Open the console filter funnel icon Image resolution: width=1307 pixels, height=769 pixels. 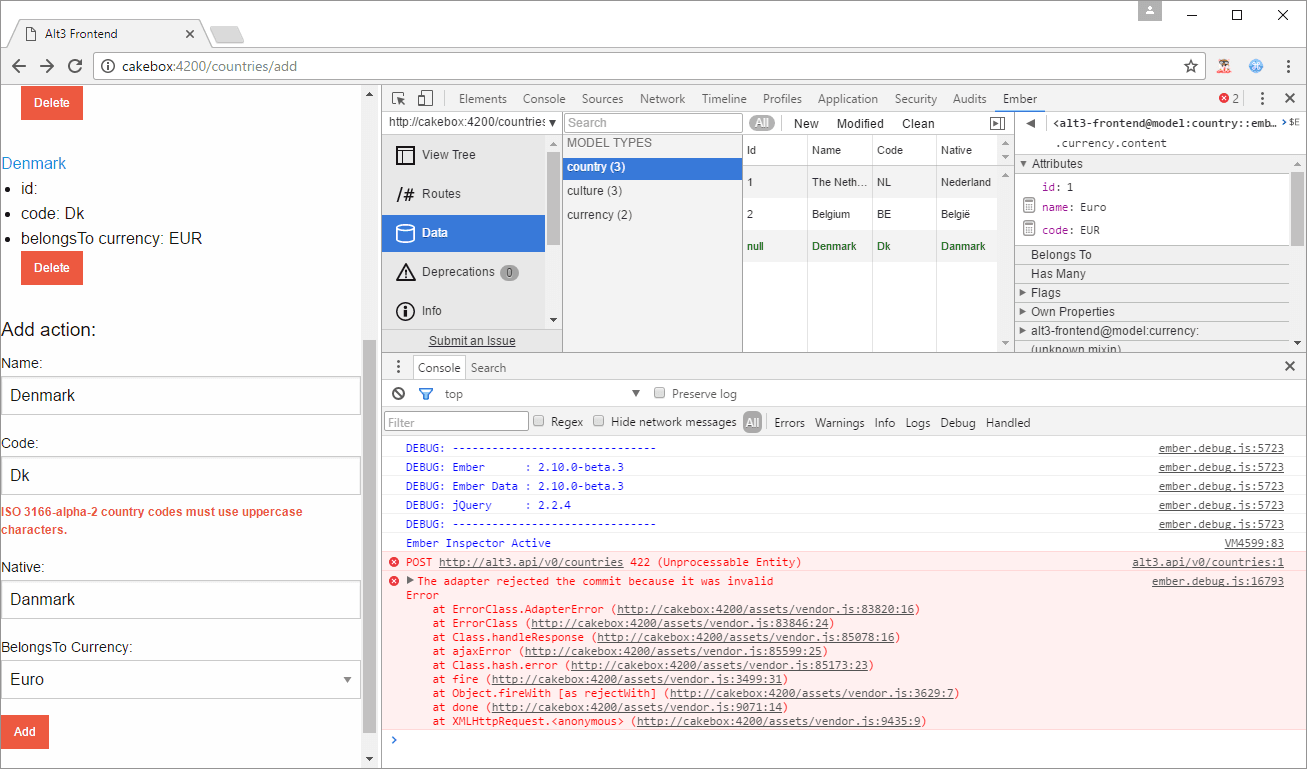pos(424,393)
